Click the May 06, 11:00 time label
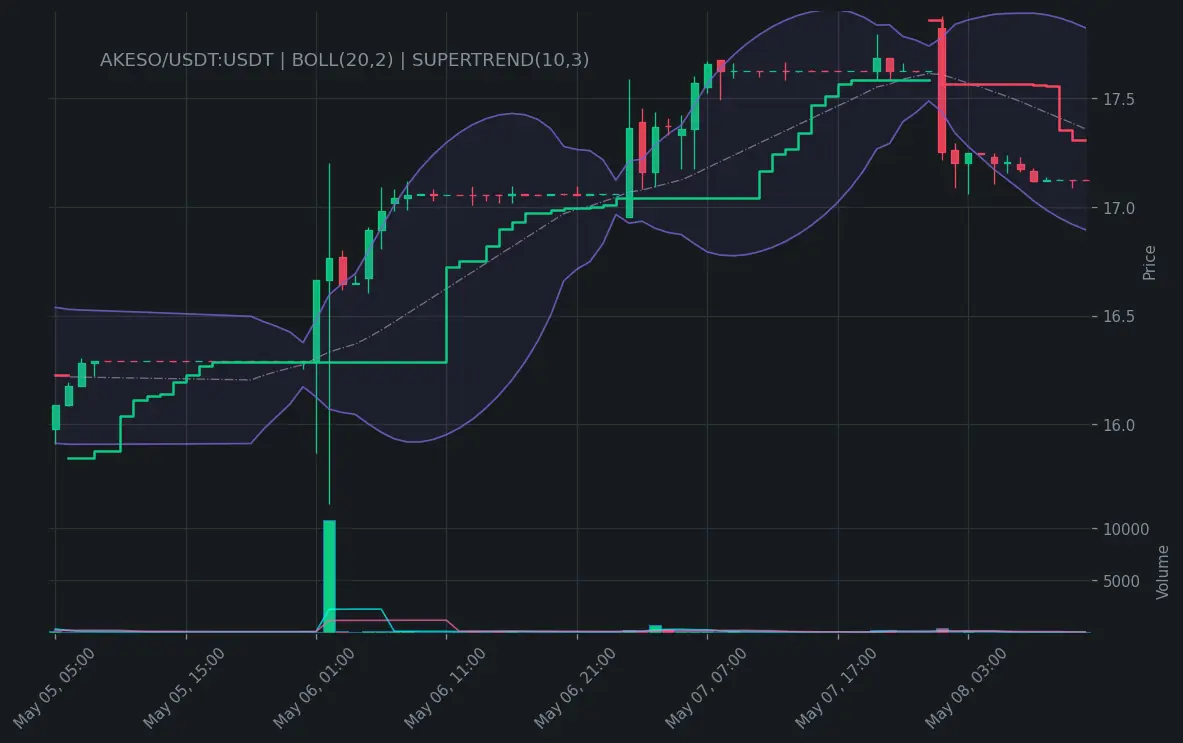Viewport: 1183px width, 743px height. click(x=444, y=688)
